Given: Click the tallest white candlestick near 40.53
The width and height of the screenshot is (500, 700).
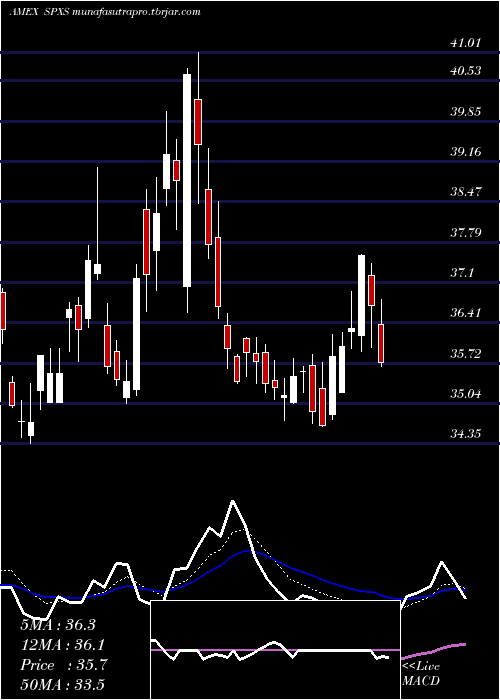Looking at the screenshot, I should [187, 180].
